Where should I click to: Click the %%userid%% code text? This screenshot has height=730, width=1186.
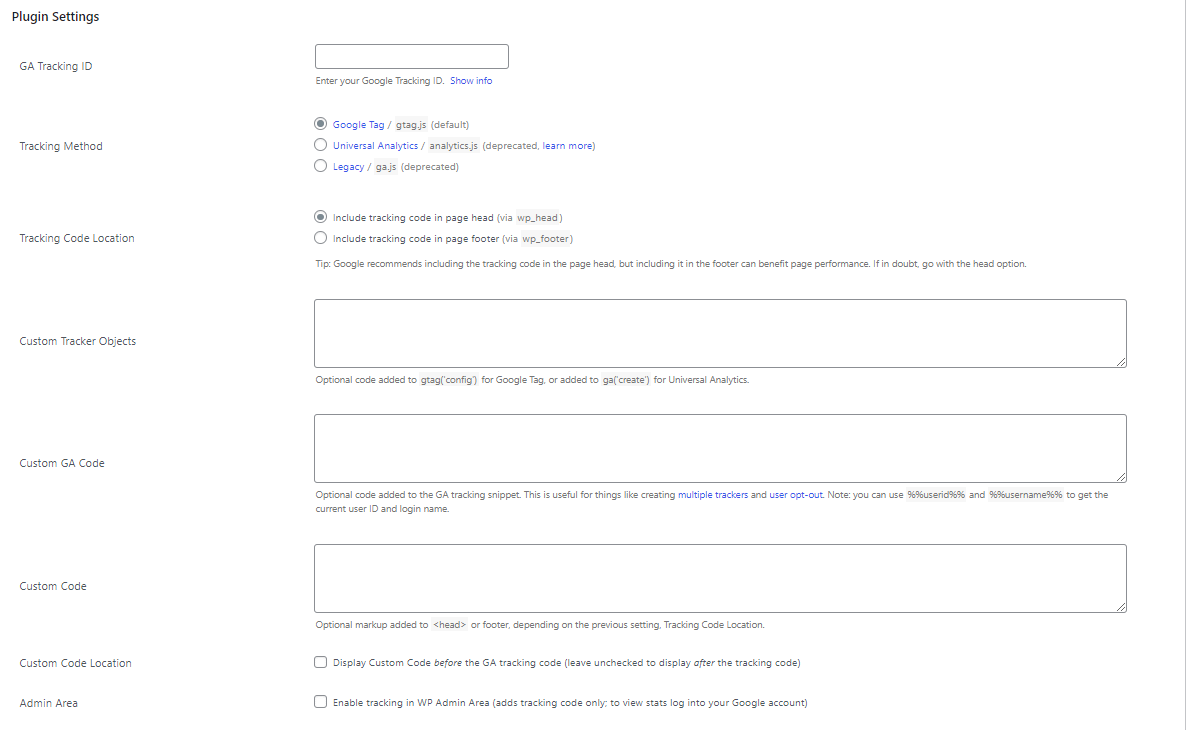[x=936, y=495]
